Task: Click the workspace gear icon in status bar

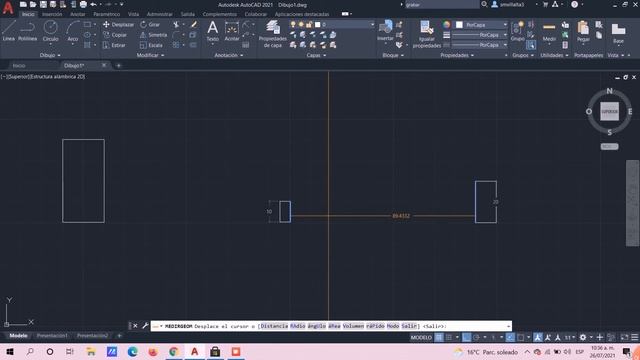Action: click(x=583, y=337)
